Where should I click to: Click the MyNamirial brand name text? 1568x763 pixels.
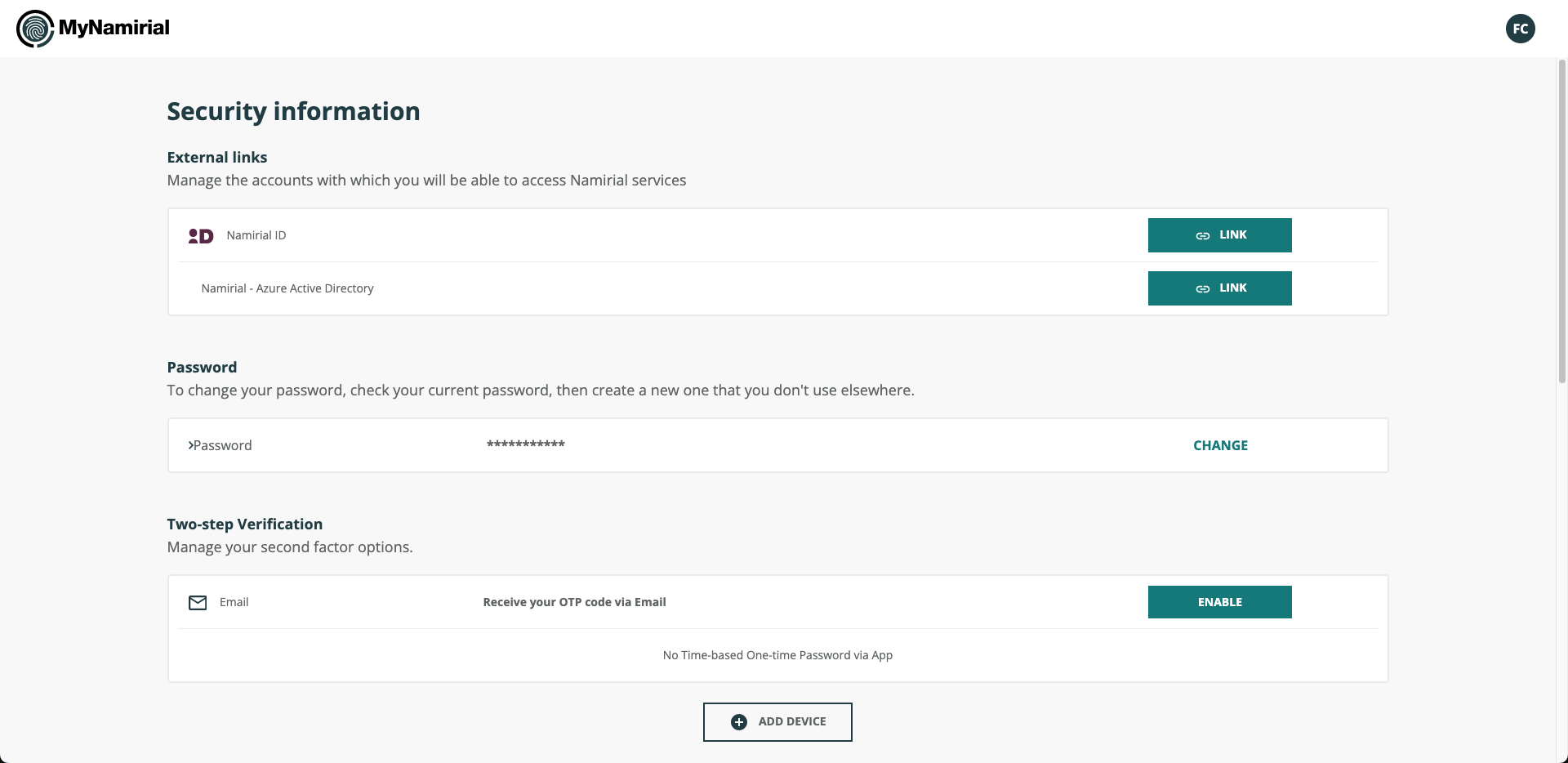tap(114, 28)
